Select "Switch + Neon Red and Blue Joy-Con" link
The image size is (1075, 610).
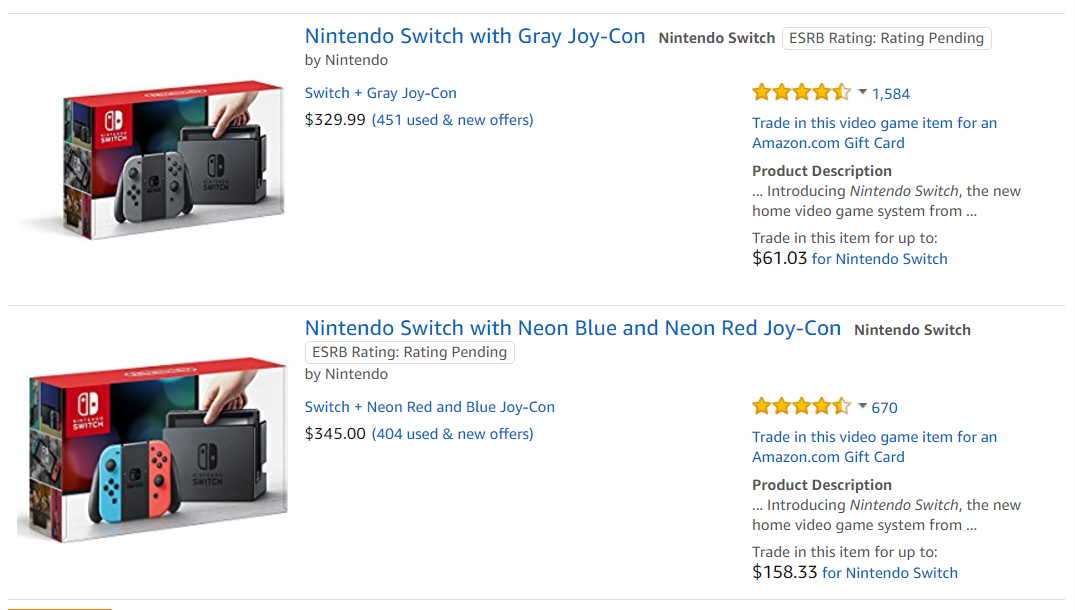430,407
